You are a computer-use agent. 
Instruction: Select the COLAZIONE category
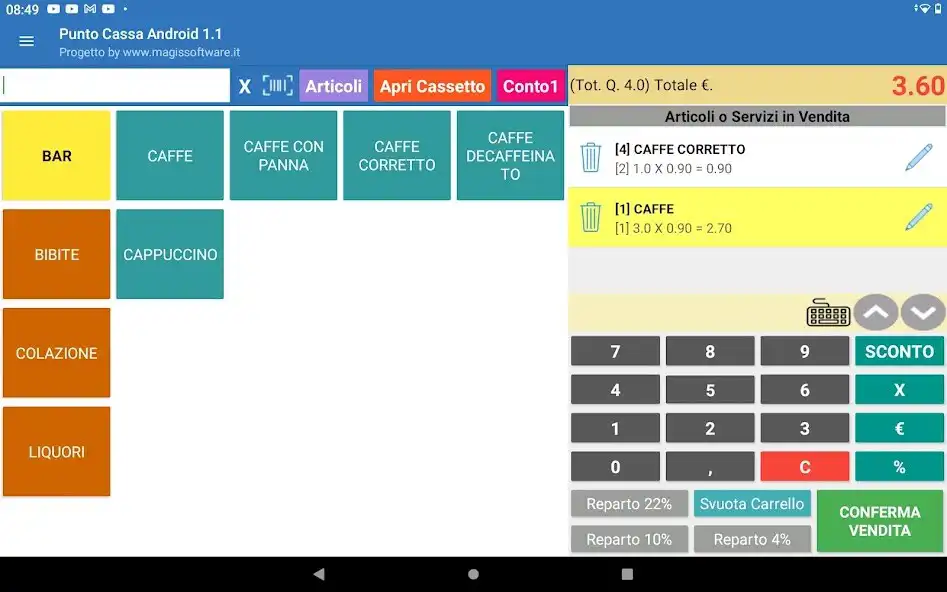coord(57,353)
